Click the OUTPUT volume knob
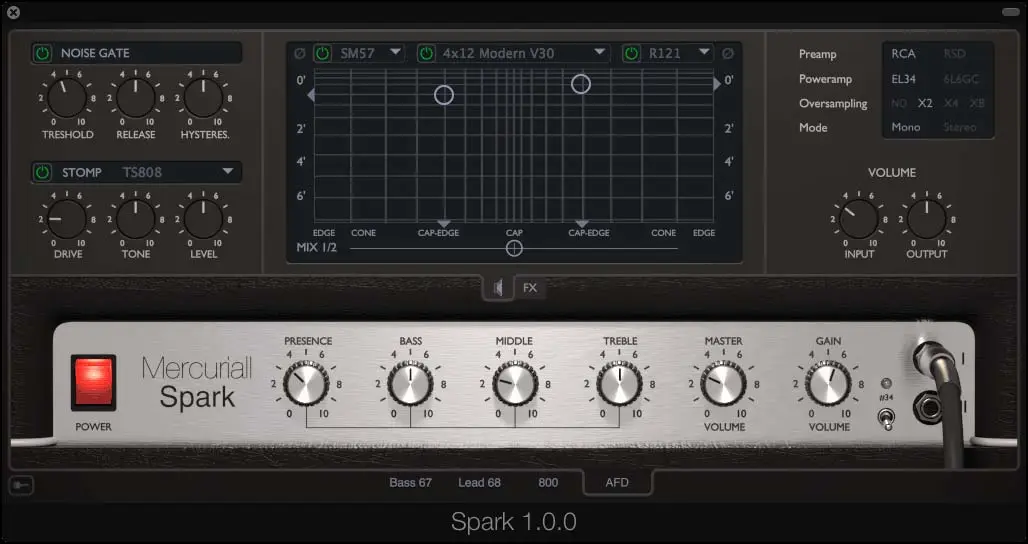This screenshot has width=1028, height=544. click(926, 219)
